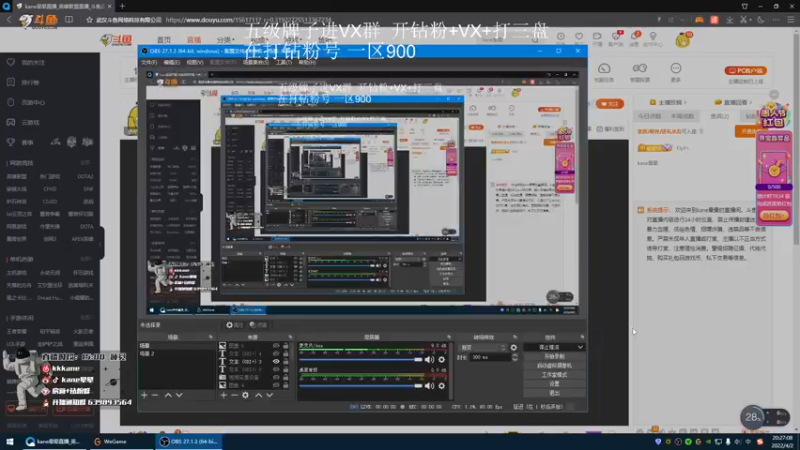Screen dimensions: 800x450
Task: Move the selected source down
Action: pos(269,395)
